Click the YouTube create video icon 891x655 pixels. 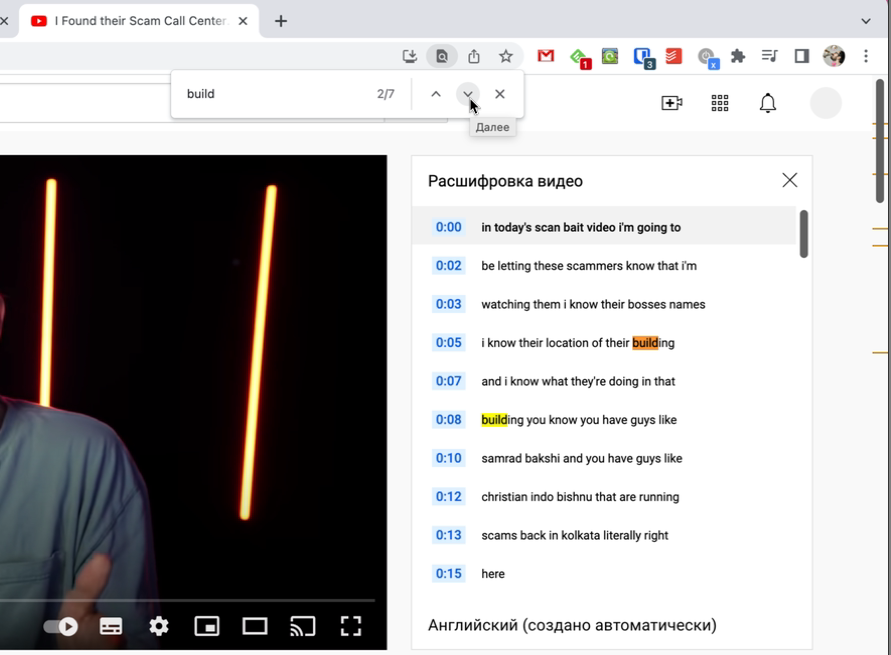pos(672,103)
